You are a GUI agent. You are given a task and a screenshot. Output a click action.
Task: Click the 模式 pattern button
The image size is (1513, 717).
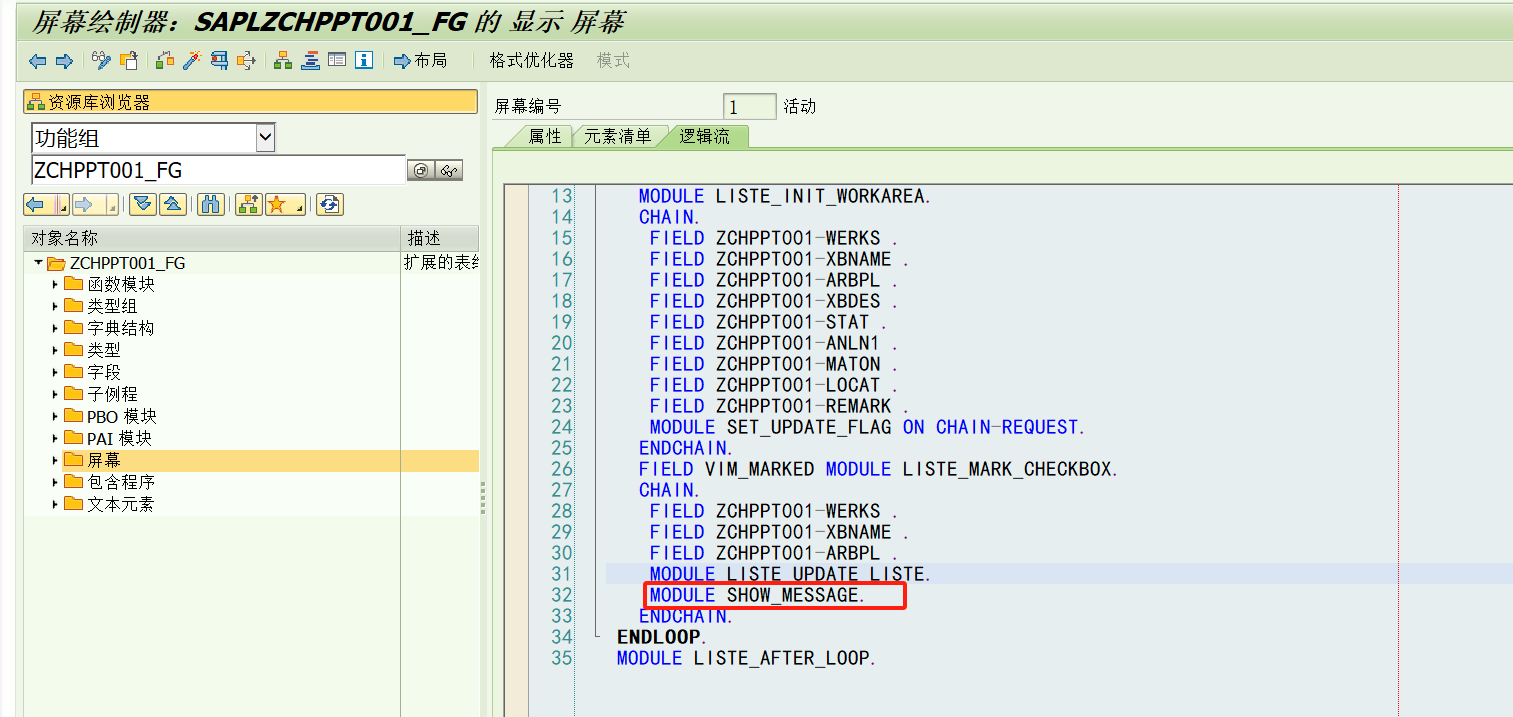tap(613, 61)
